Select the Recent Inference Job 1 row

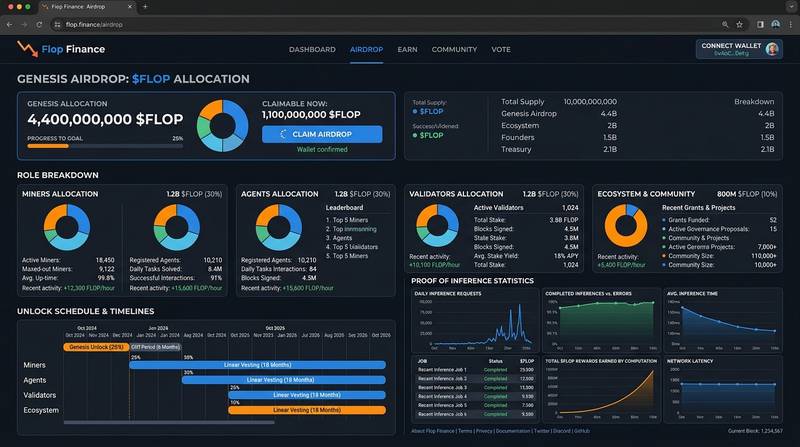coord(476,369)
